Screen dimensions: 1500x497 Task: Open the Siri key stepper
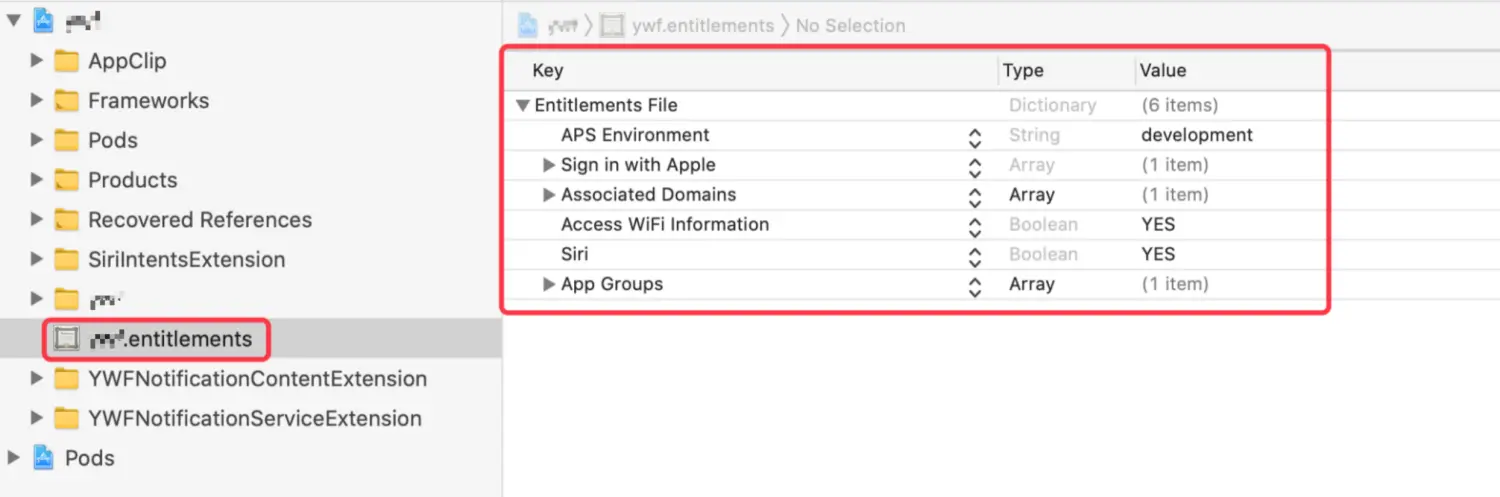click(x=975, y=255)
